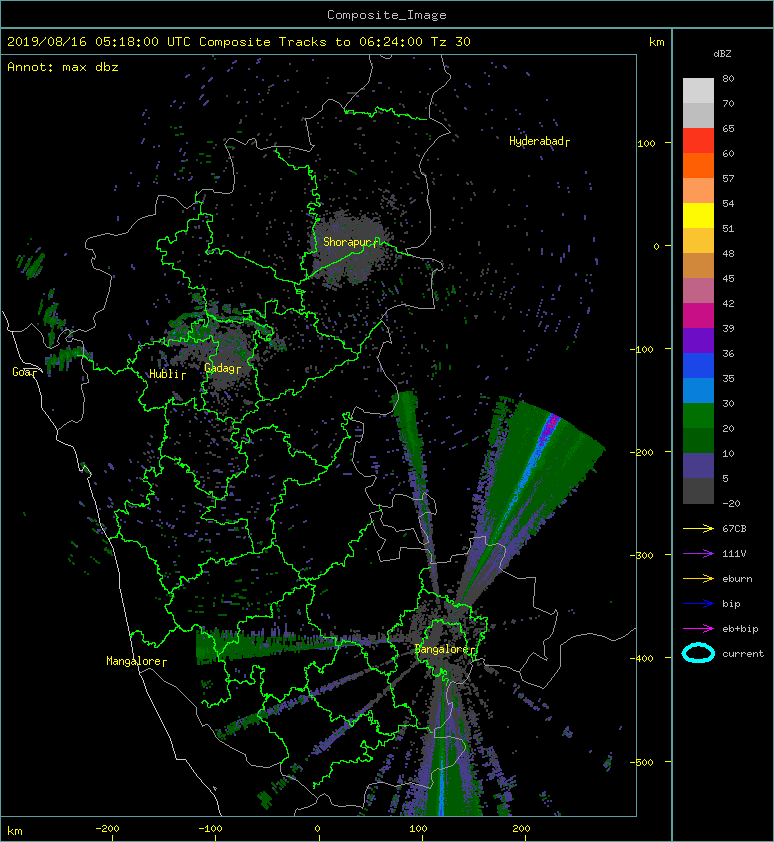
Task: Click the yellow eburn arrow legend icon
Action: tap(698, 578)
